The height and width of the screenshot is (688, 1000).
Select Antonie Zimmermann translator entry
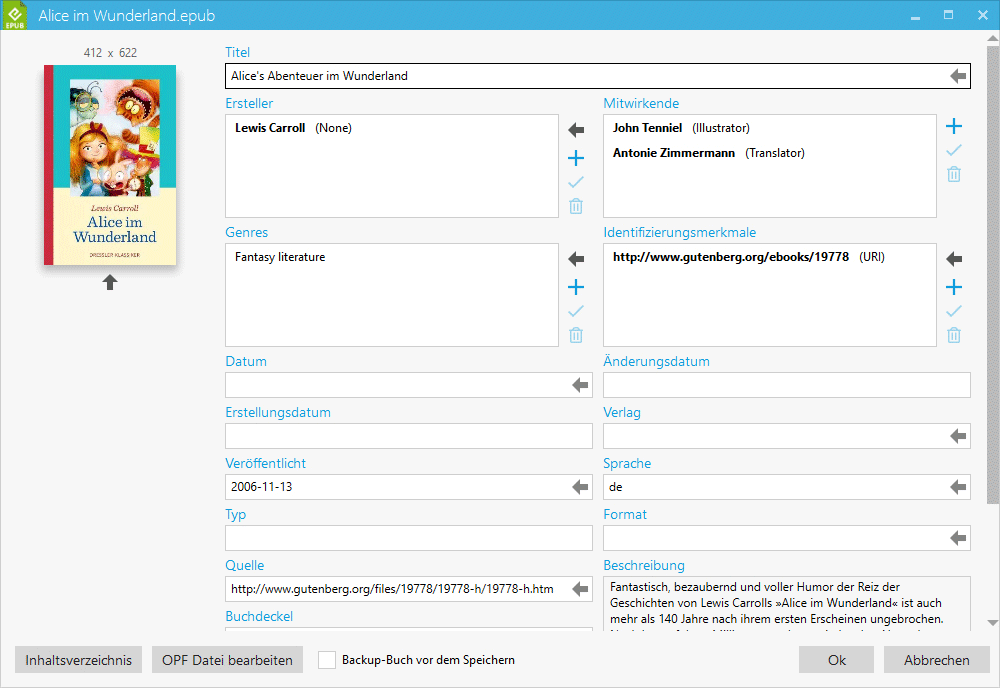point(674,153)
